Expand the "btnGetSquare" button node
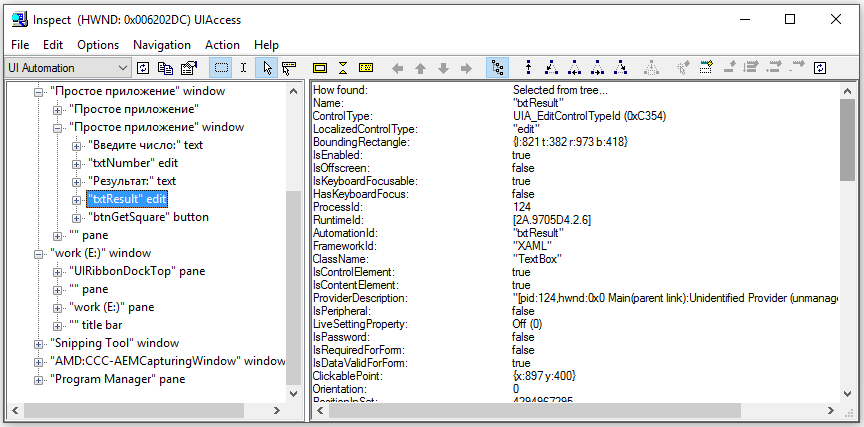 [76, 218]
